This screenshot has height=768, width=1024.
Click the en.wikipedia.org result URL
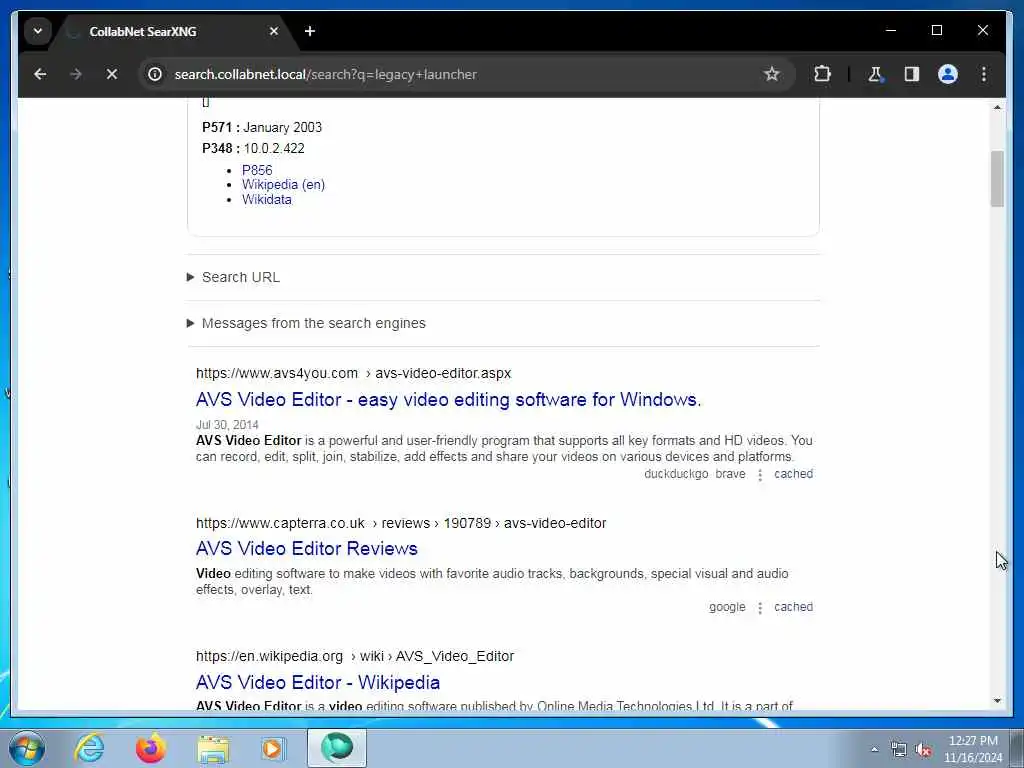(355, 656)
